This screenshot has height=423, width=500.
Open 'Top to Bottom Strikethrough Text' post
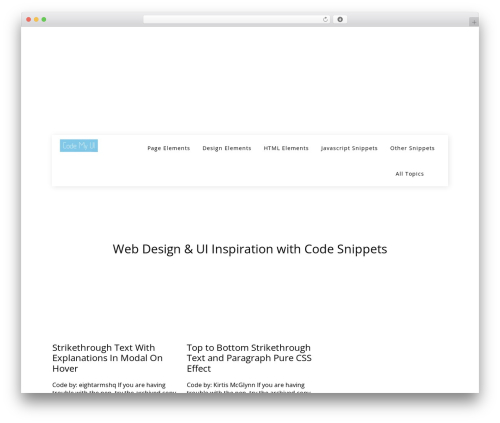pos(249,358)
